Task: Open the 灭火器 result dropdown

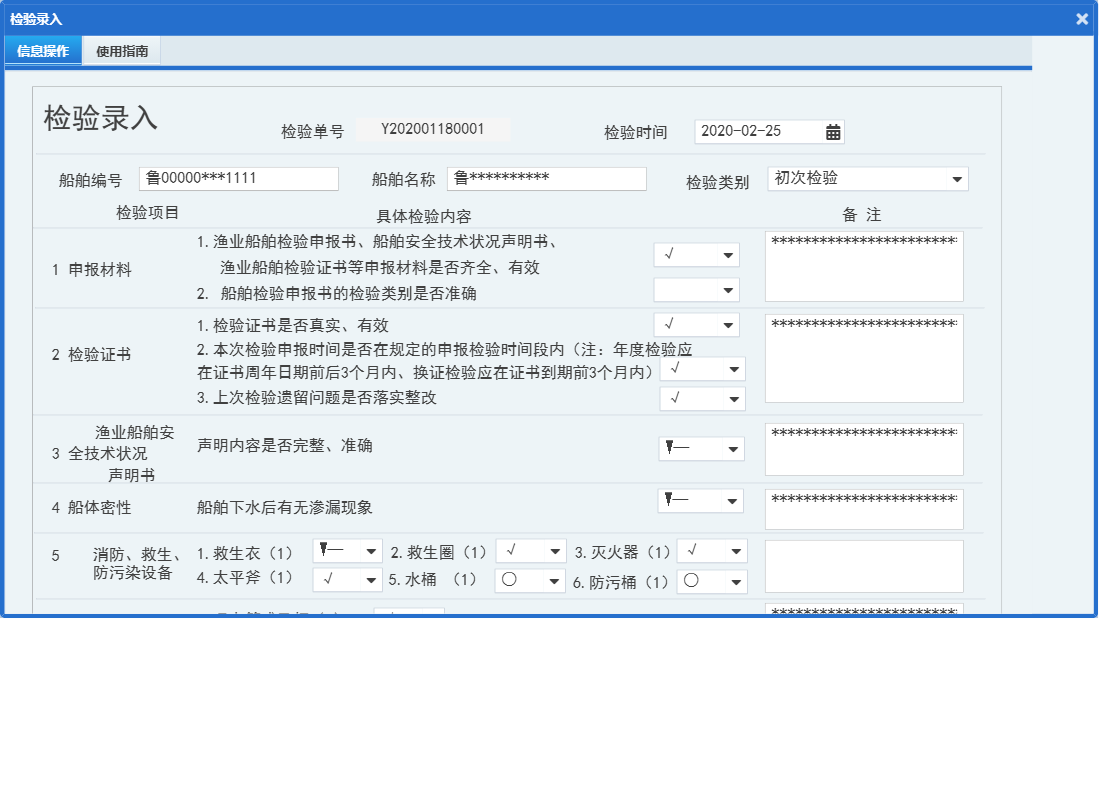Action: [x=735, y=549]
